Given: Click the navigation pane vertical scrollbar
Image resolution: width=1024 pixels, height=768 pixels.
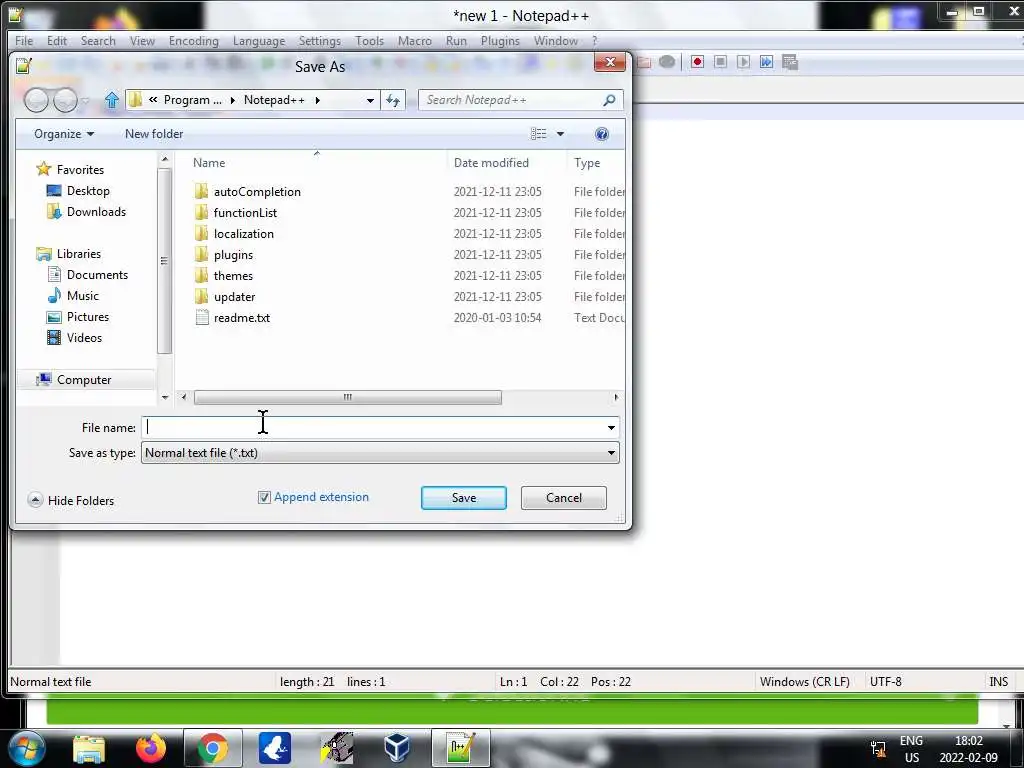Looking at the screenshot, I should [165, 261].
